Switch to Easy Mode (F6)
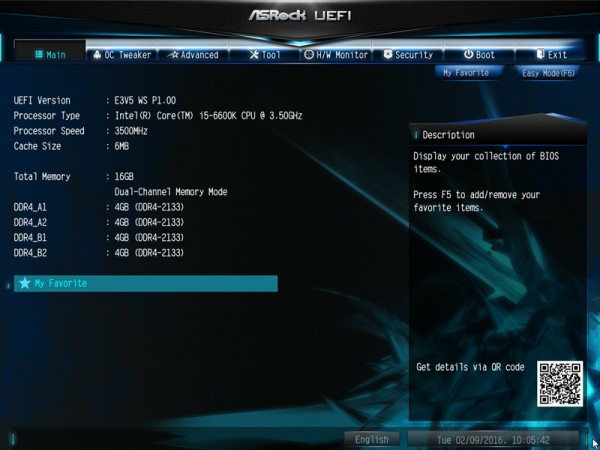The height and width of the screenshot is (450, 600). [548, 73]
